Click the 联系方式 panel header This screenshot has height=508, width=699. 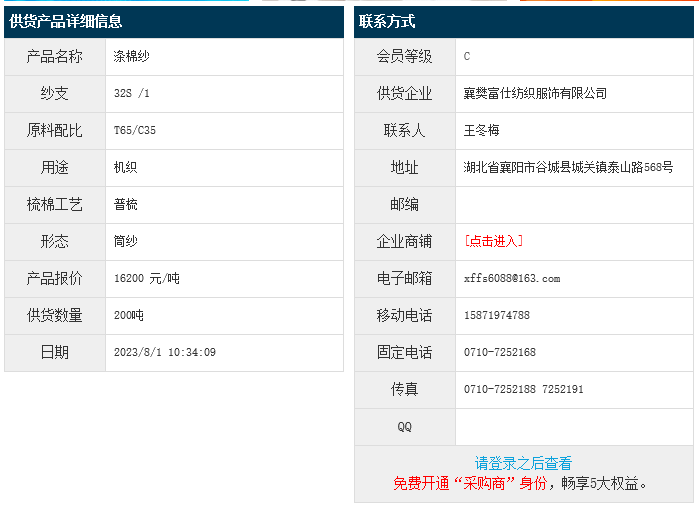click(x=388, y=21)
